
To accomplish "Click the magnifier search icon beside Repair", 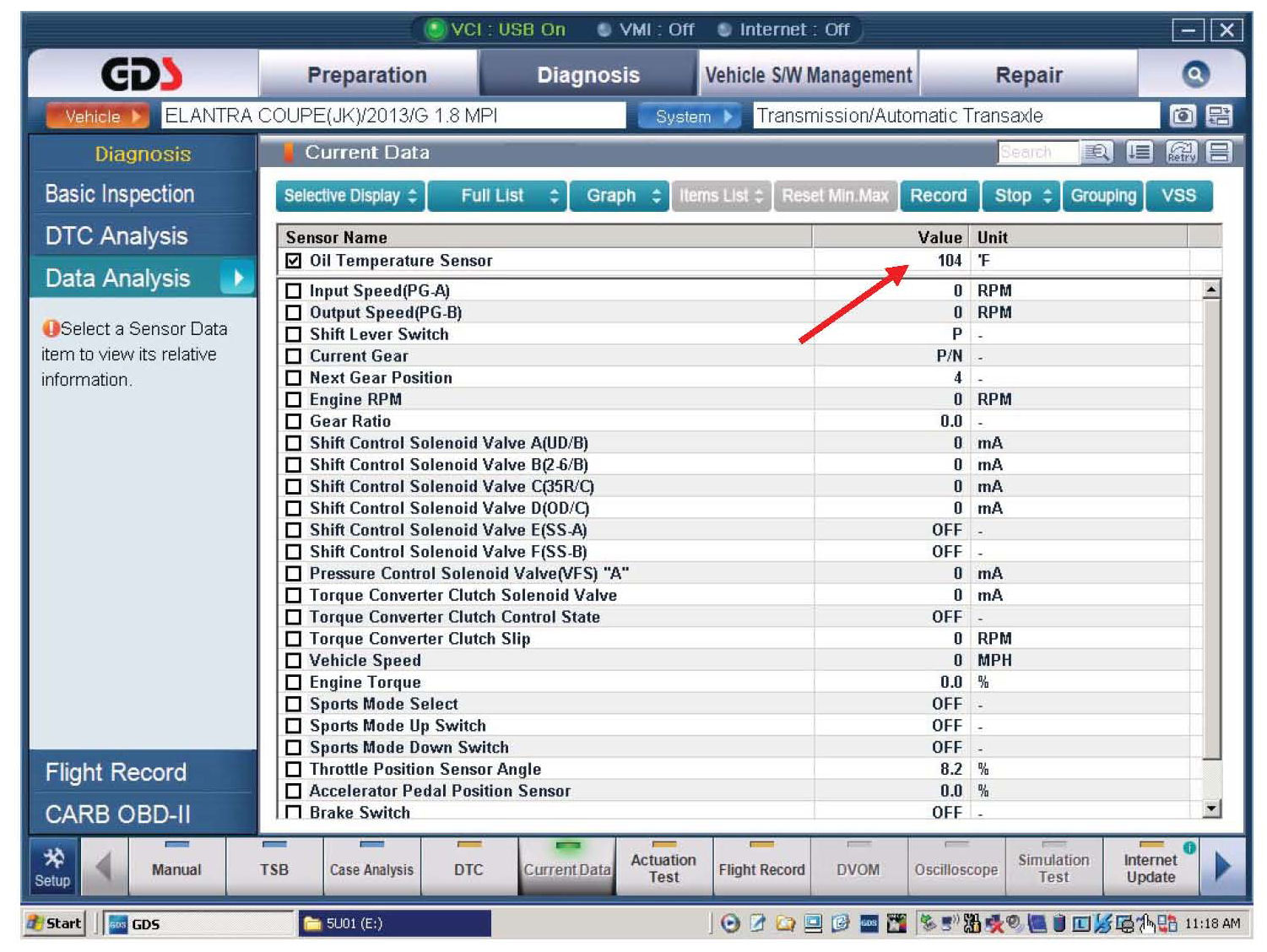I will tap(1194, 74).
